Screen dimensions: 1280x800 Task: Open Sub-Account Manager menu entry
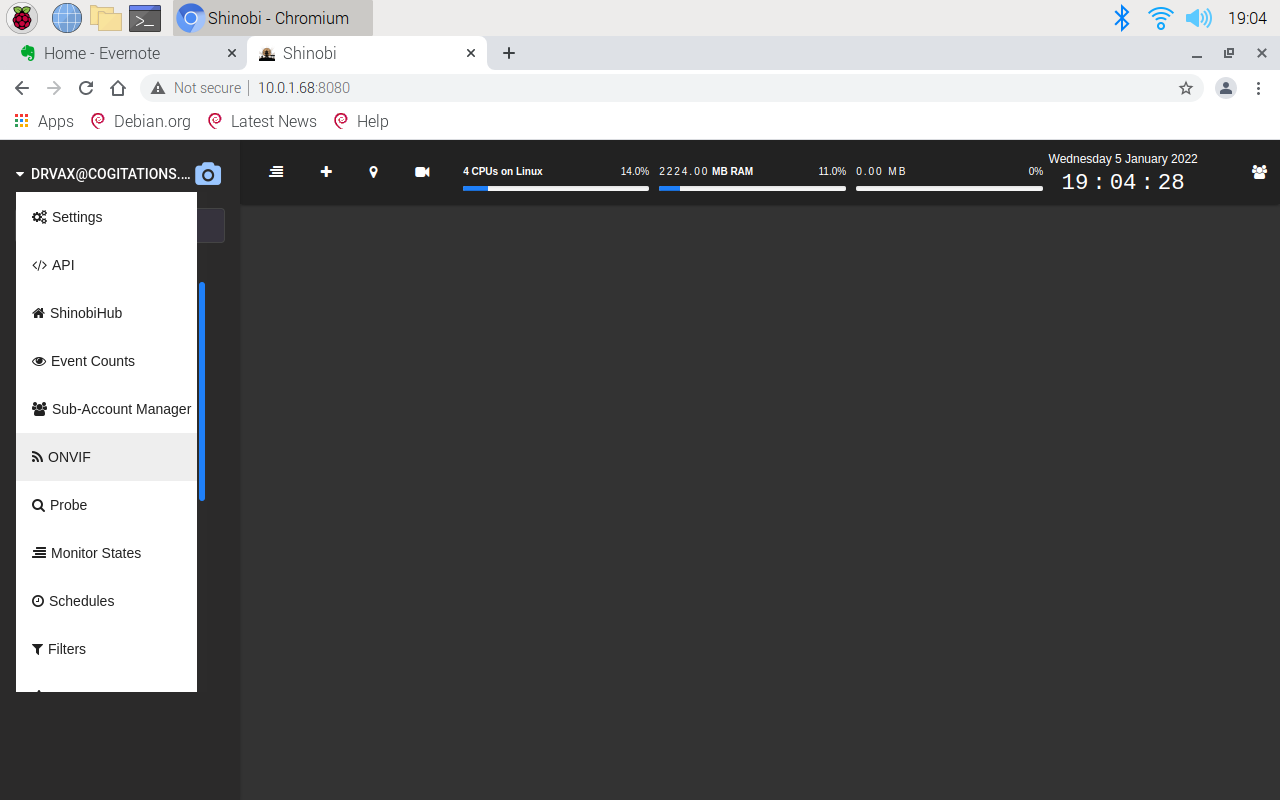coord(120,409)
